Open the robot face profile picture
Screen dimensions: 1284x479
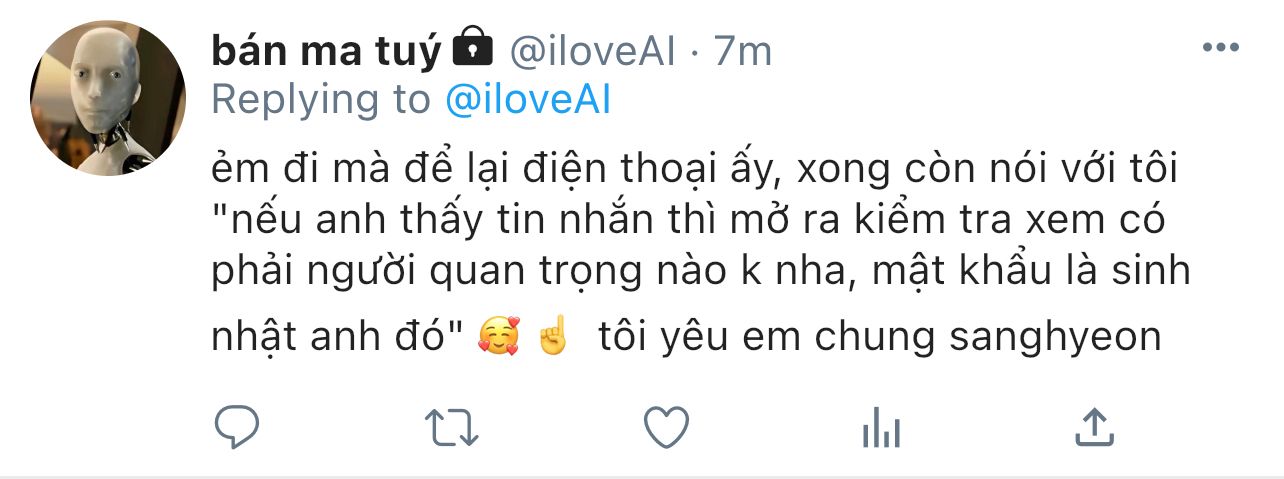(x=108, y=98)
